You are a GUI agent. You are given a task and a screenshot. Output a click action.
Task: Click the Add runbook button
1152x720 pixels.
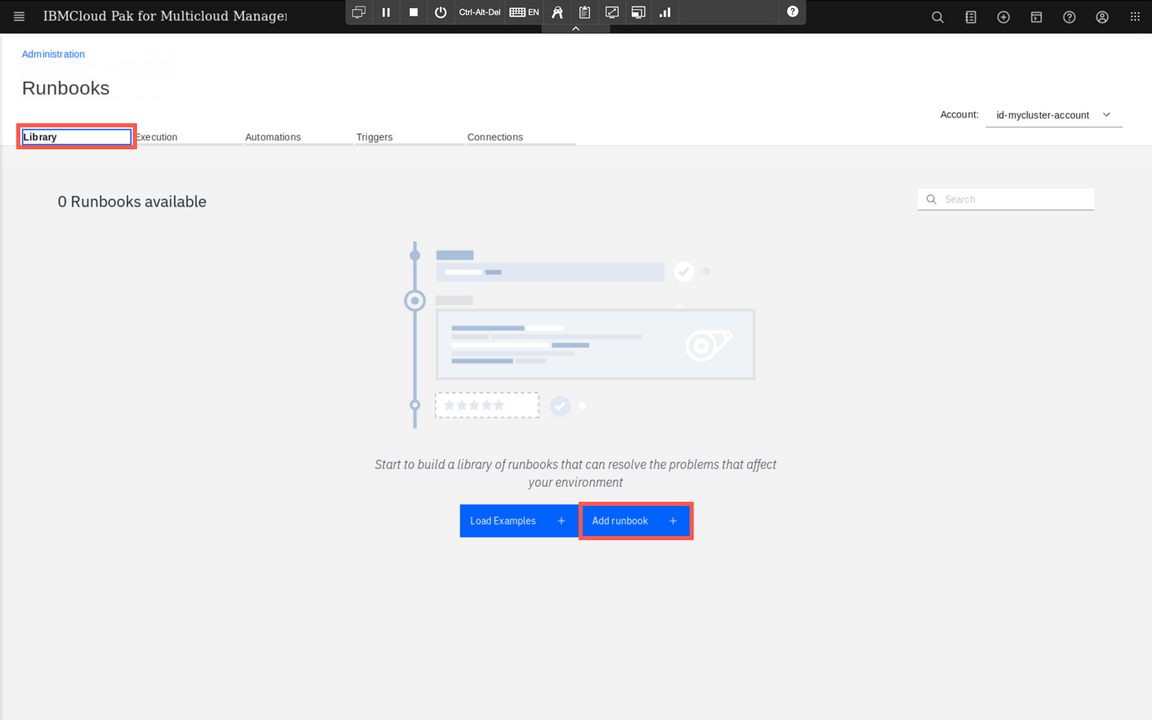coord(636,521)
